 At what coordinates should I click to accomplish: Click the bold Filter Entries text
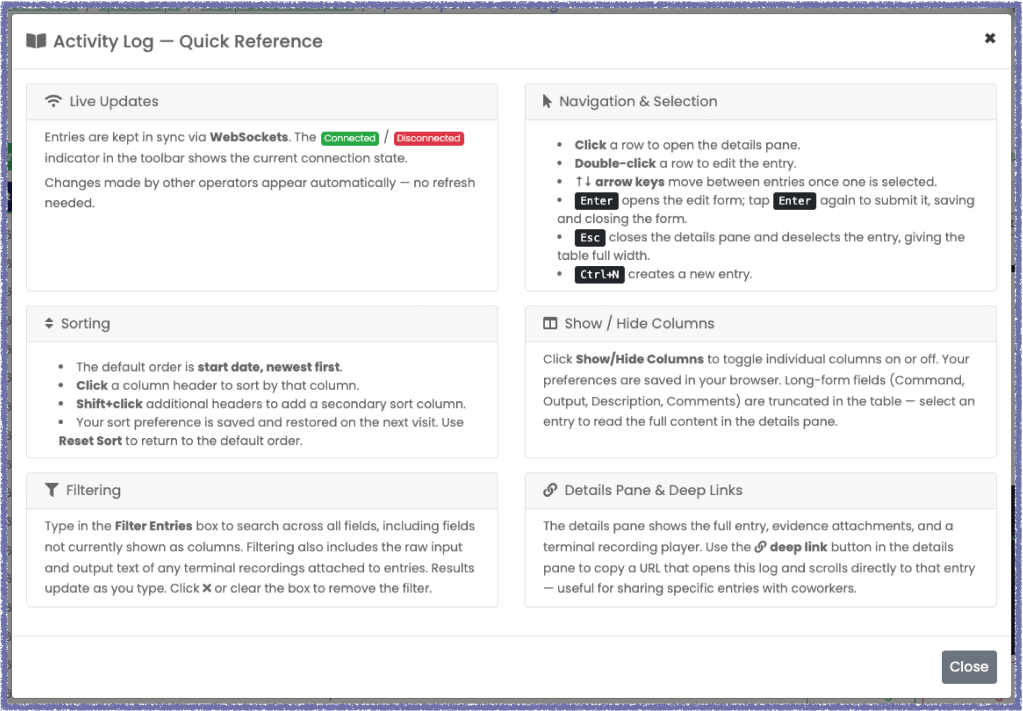click(153, 526)
